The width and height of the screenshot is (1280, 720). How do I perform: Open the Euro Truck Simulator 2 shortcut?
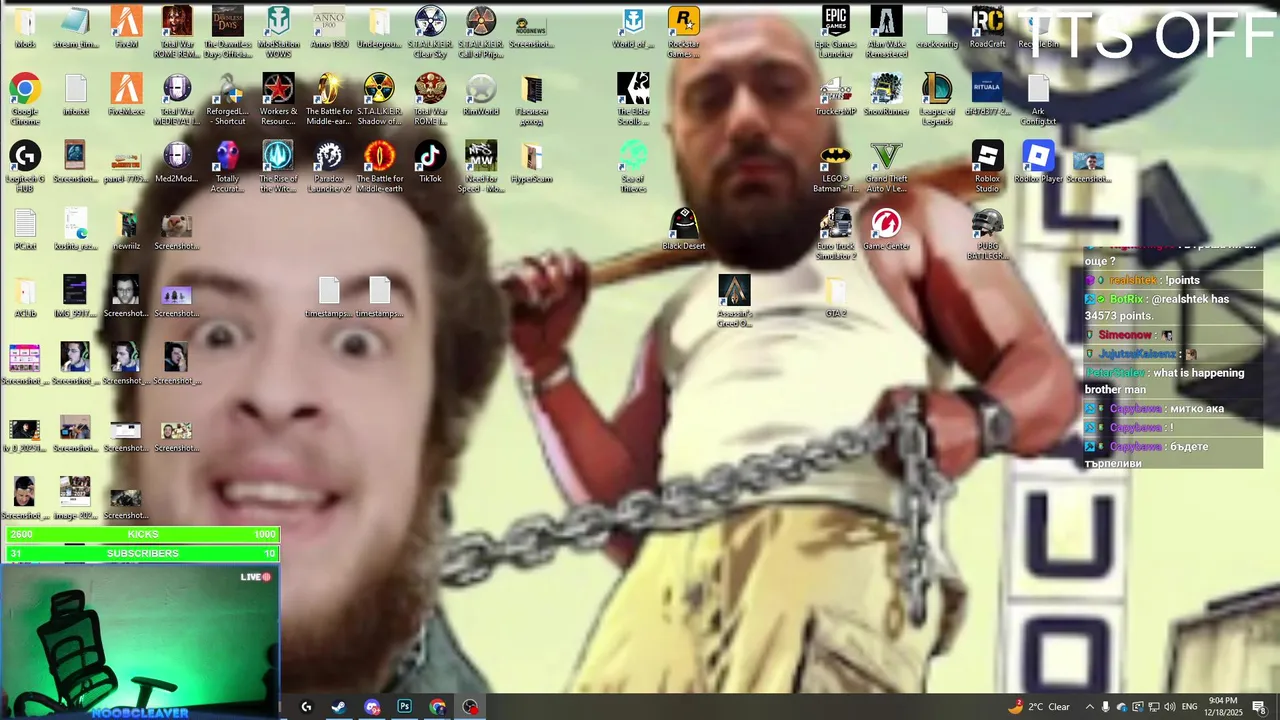[835, 235]
